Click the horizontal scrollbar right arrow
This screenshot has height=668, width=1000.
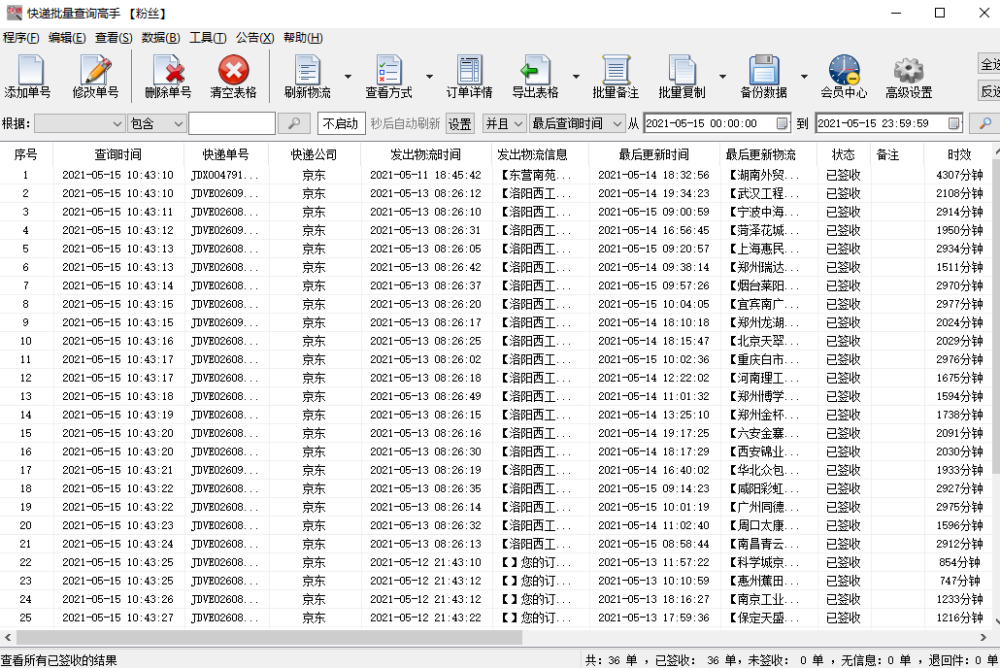(983, 637)
